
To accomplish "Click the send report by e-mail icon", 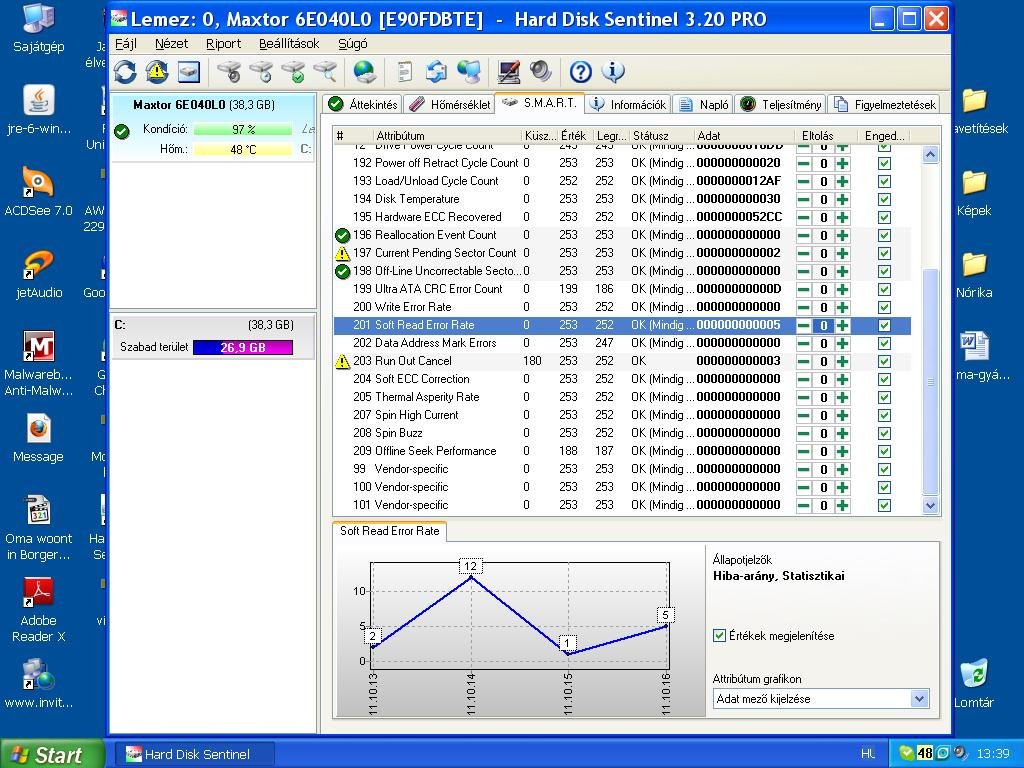I will (x=436, y=72).
